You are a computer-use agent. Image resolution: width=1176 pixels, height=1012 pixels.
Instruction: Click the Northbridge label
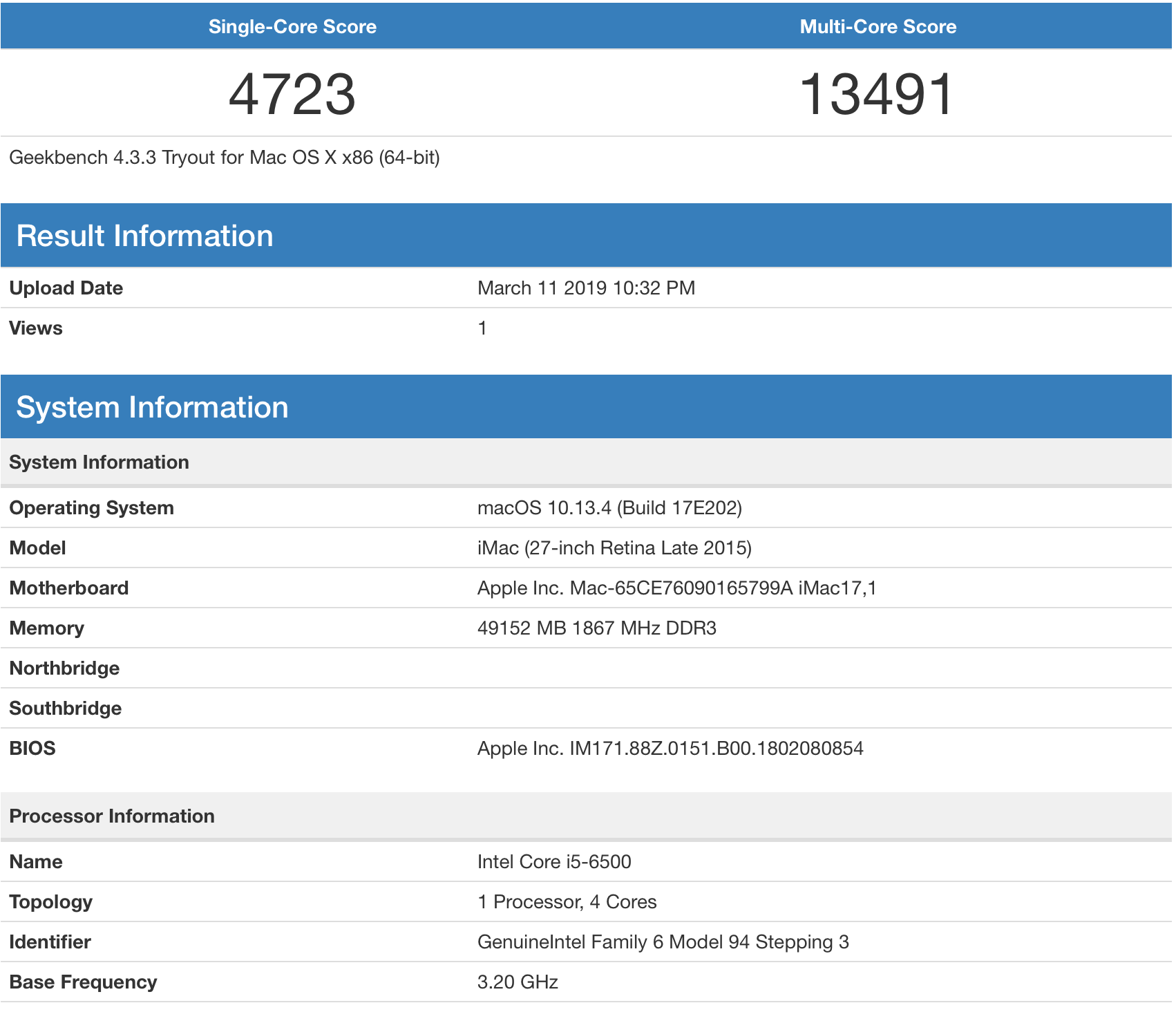pos(64,668)
